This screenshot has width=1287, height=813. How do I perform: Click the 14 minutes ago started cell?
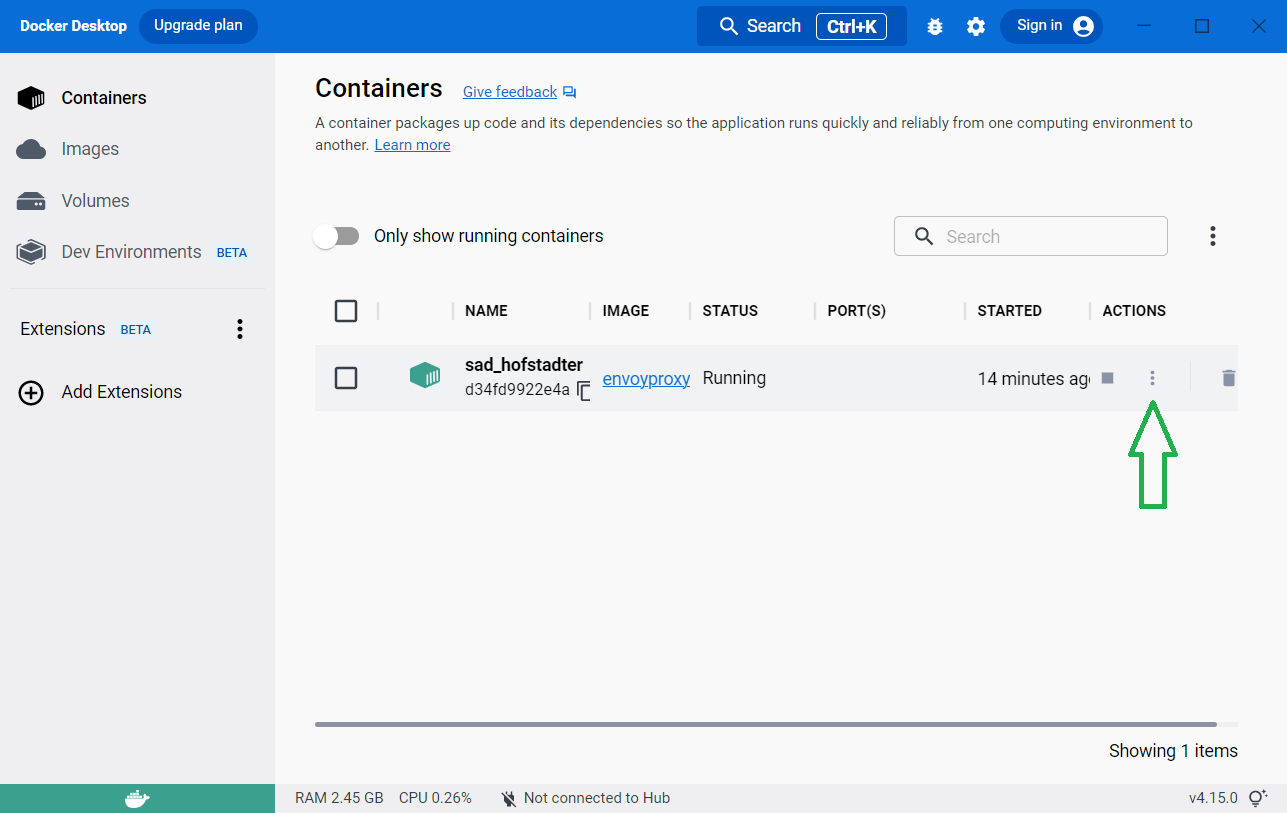pyautogui.click(x=1033, y=379)
